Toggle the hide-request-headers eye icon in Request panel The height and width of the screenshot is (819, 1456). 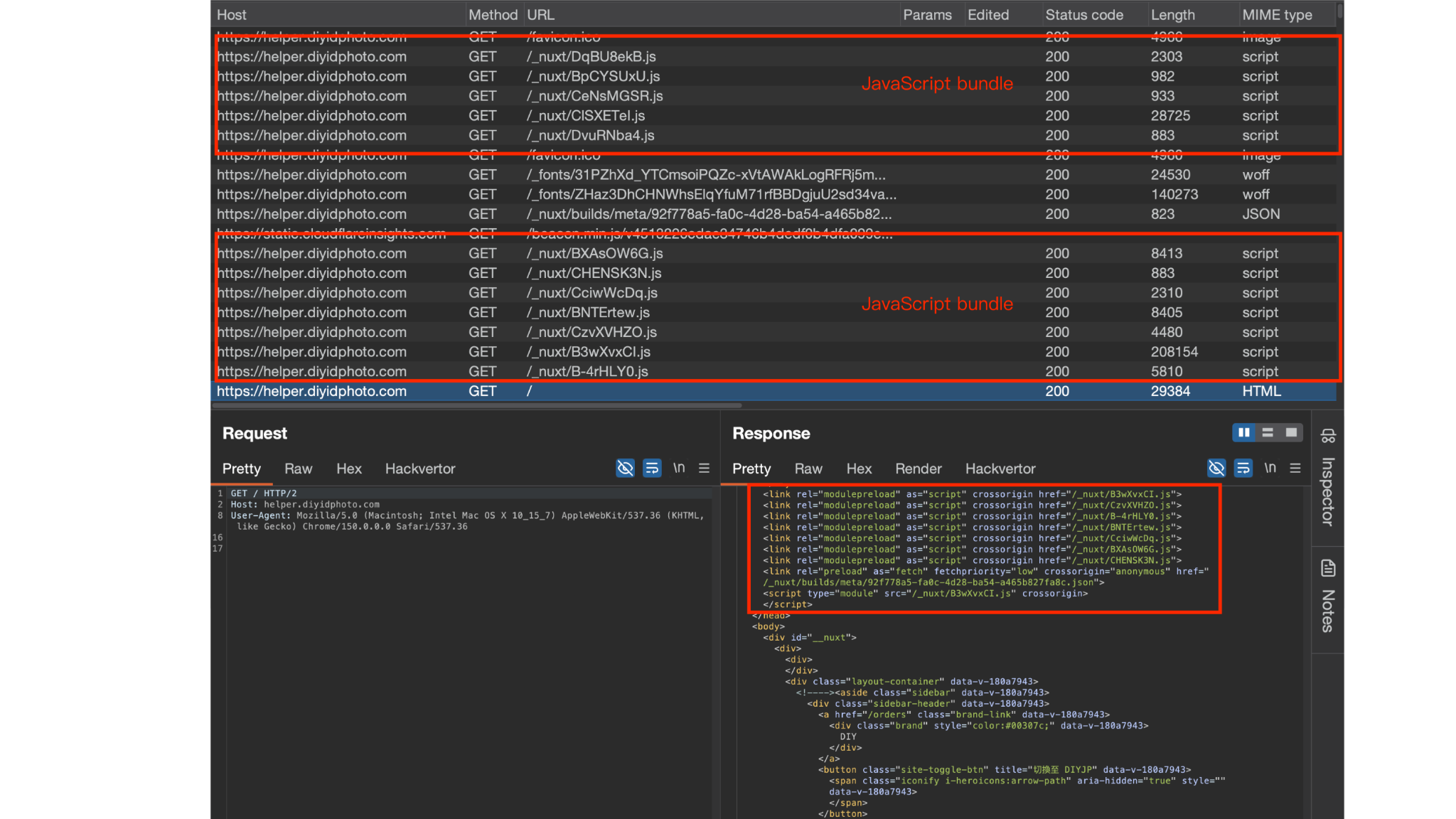point(625,468)
